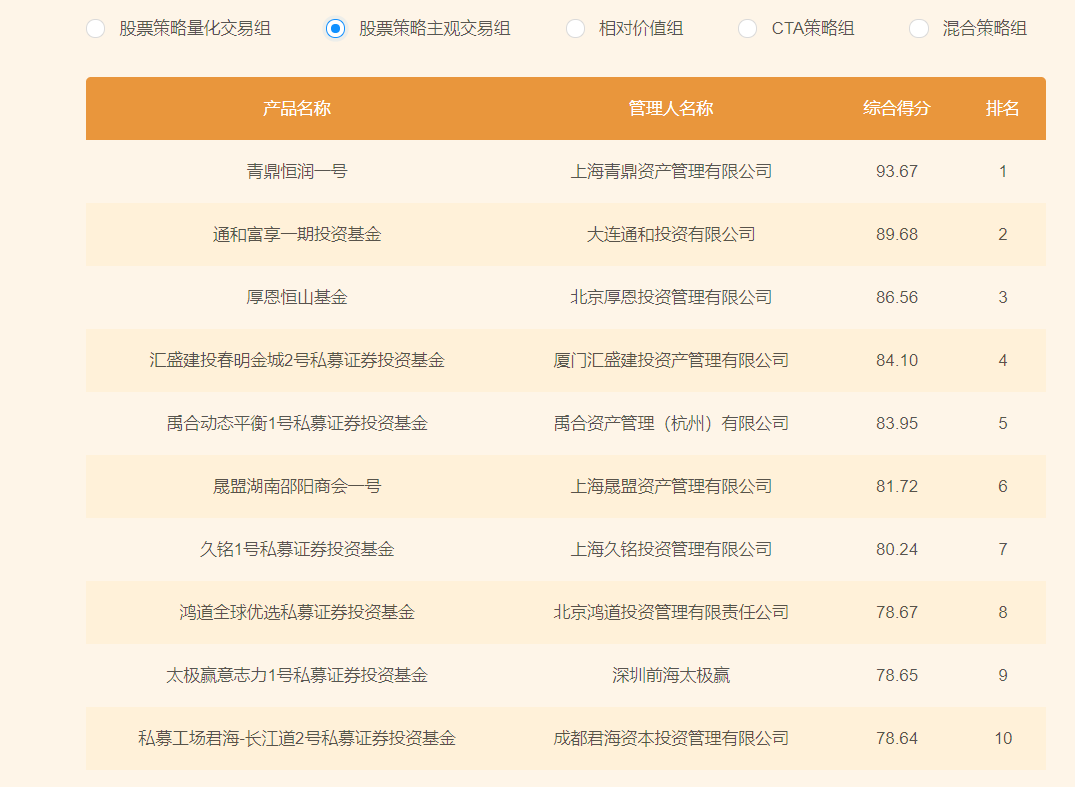Click manager 上海青鼎资产管理有限公司
Viewport: 1075px width, 787px height.
pyautogui.click(x=671, y=171)
